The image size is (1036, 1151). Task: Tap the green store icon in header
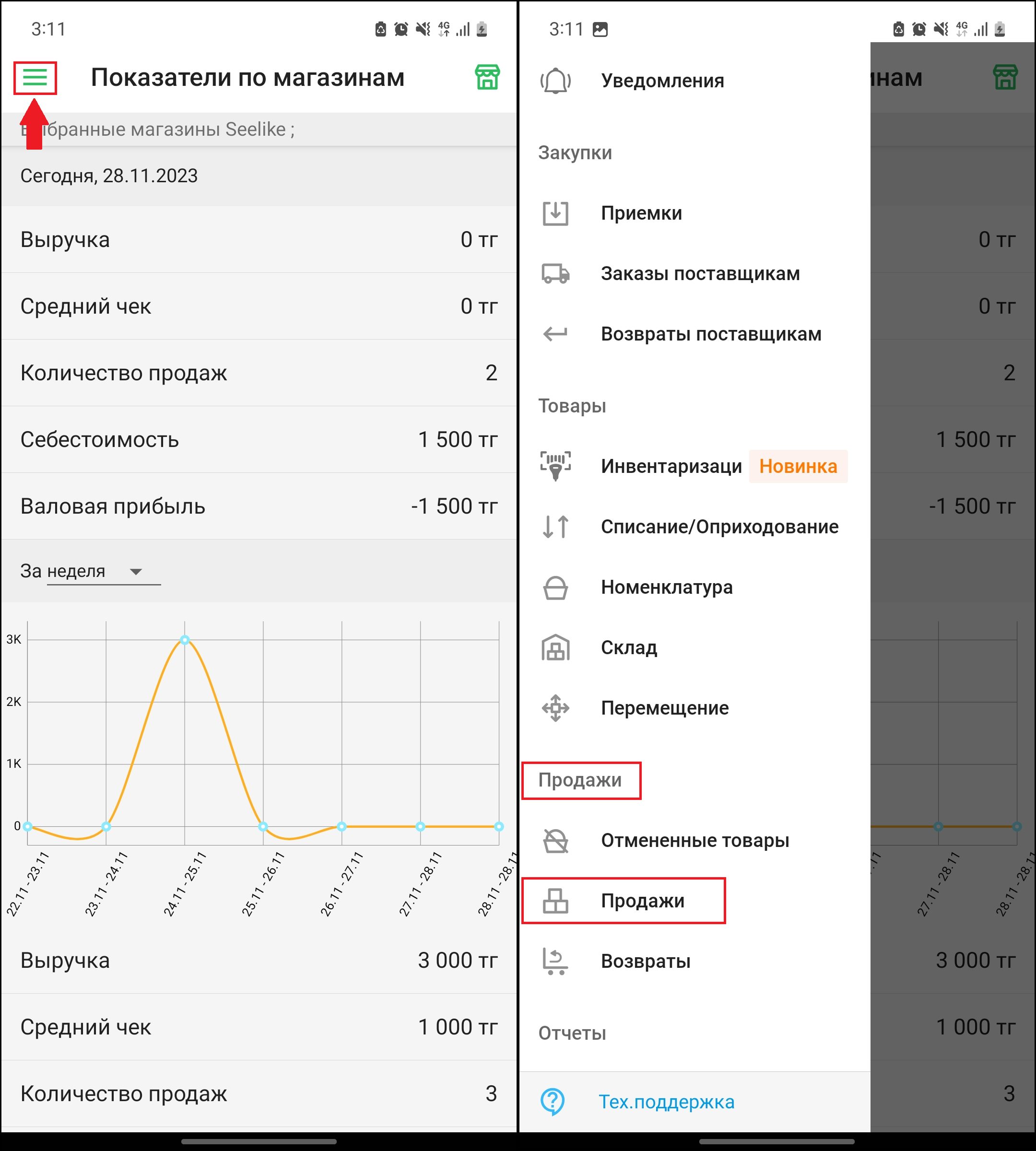click(x=487, y=77)
